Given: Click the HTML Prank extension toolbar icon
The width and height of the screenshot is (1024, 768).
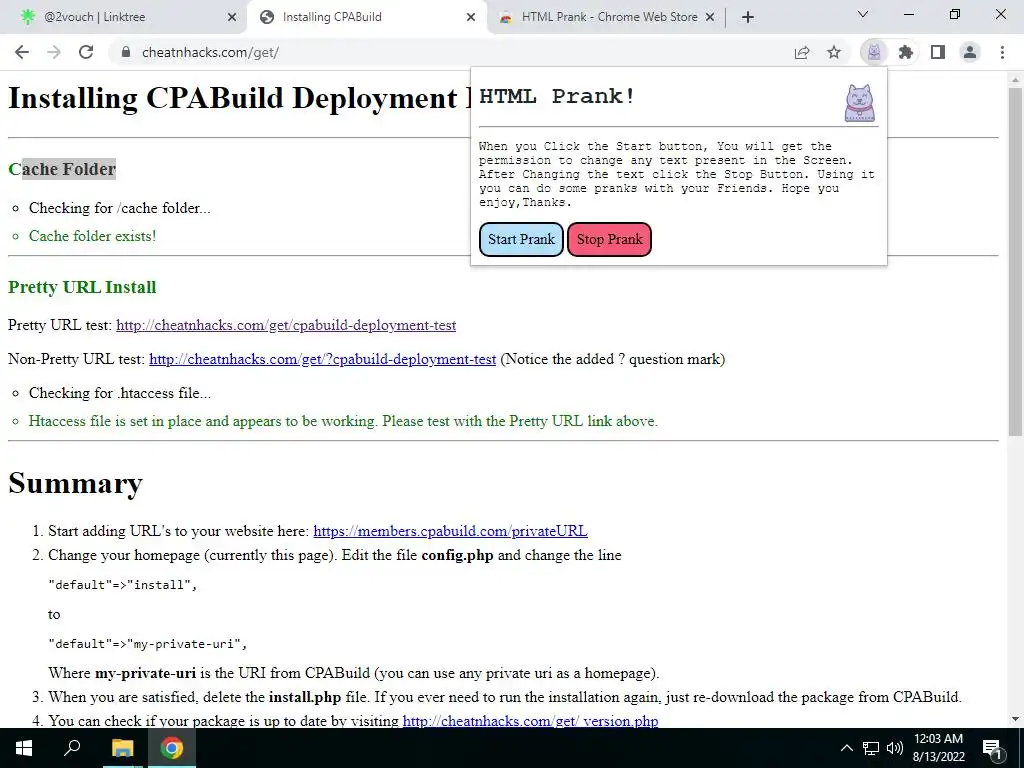Looking at the screenshot, I should pyautogui.click(x=874, y=52).
